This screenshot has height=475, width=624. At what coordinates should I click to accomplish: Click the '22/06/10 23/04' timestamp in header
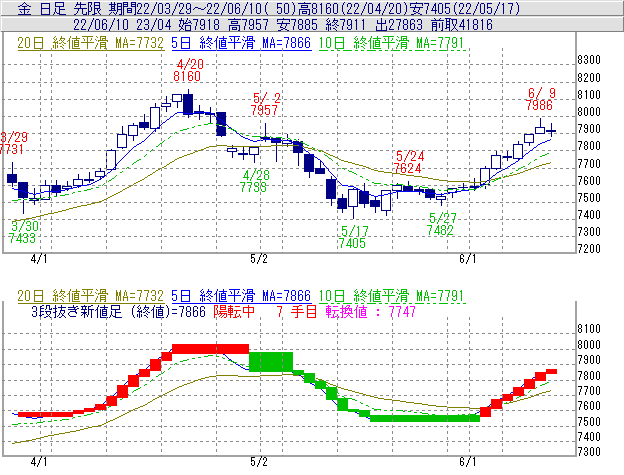(122, 25)
